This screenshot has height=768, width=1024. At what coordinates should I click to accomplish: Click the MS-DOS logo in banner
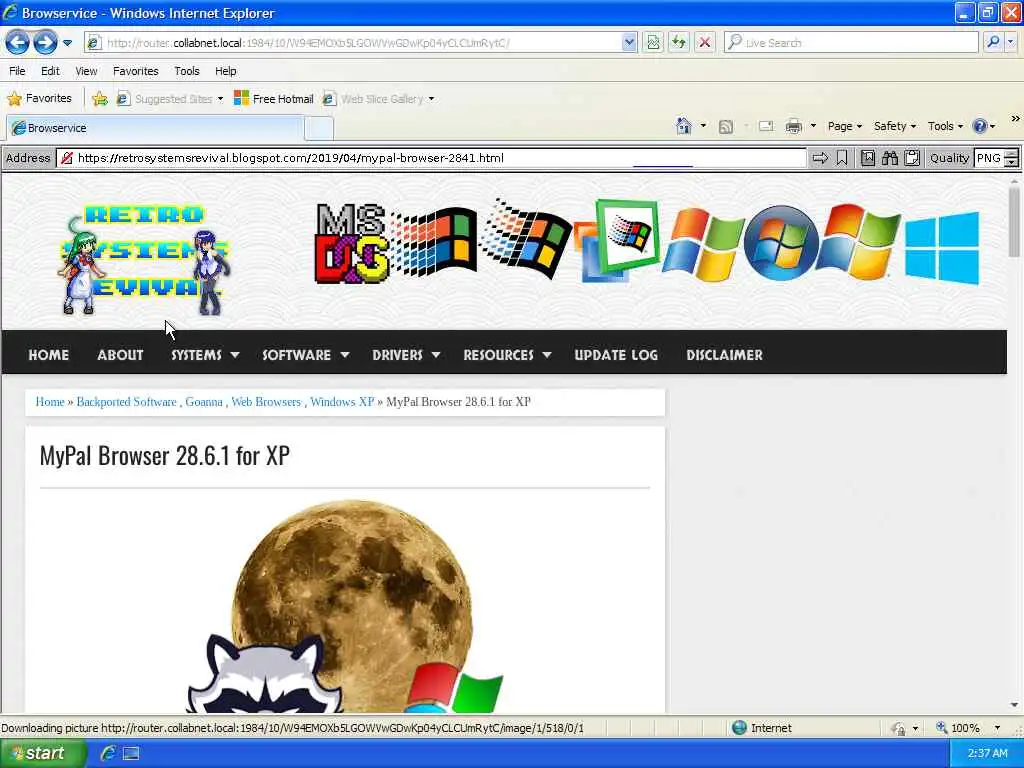351,244
